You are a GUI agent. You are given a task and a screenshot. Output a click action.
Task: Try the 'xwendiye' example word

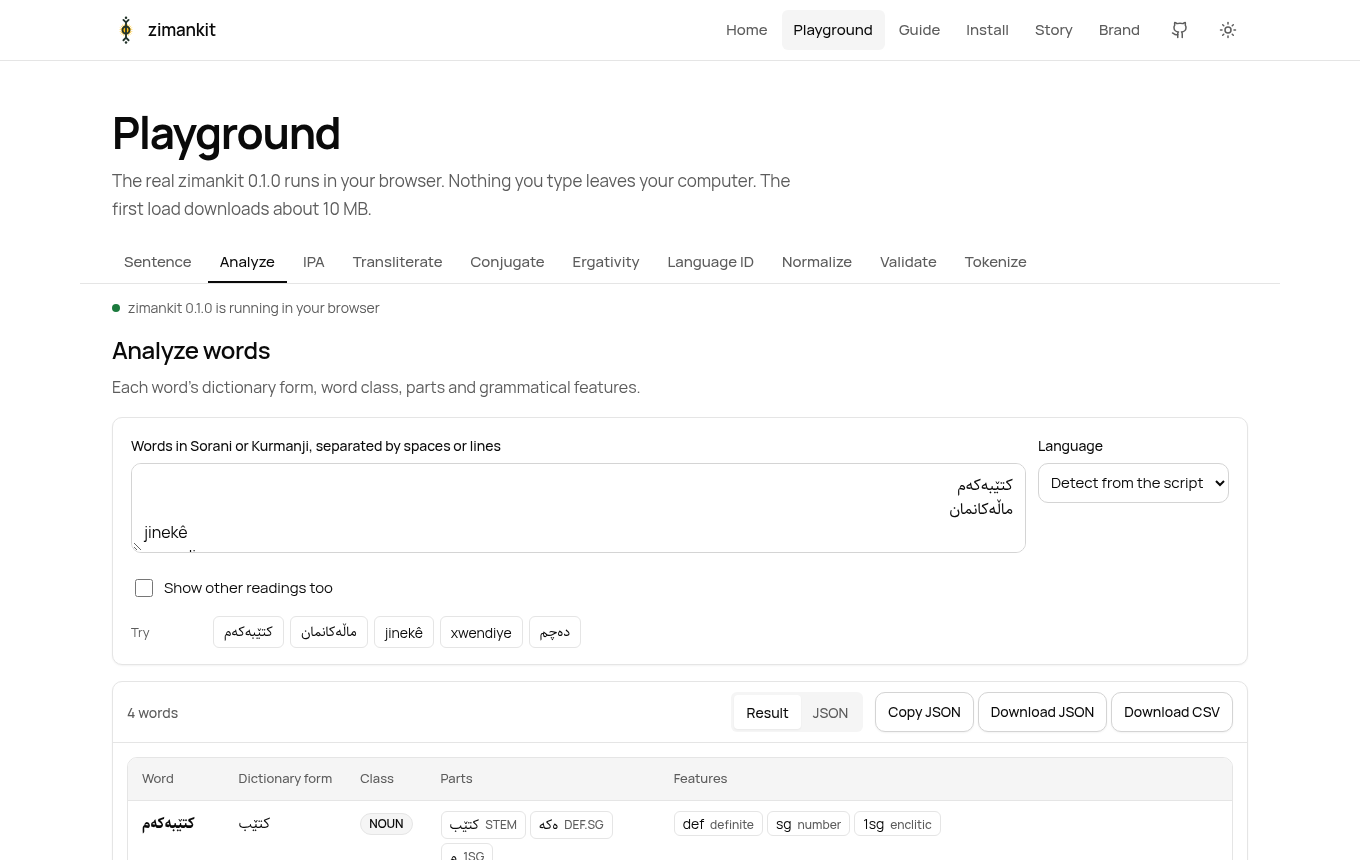[481, 632]
